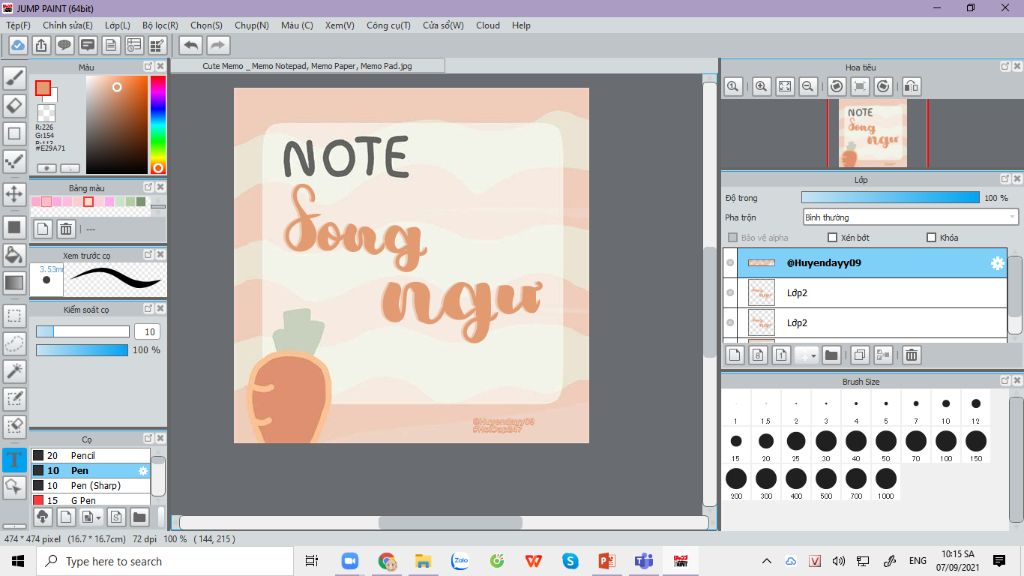Click the Redo arrow in the toolbar
The image size is (1024, 576).
click(218, 45)
